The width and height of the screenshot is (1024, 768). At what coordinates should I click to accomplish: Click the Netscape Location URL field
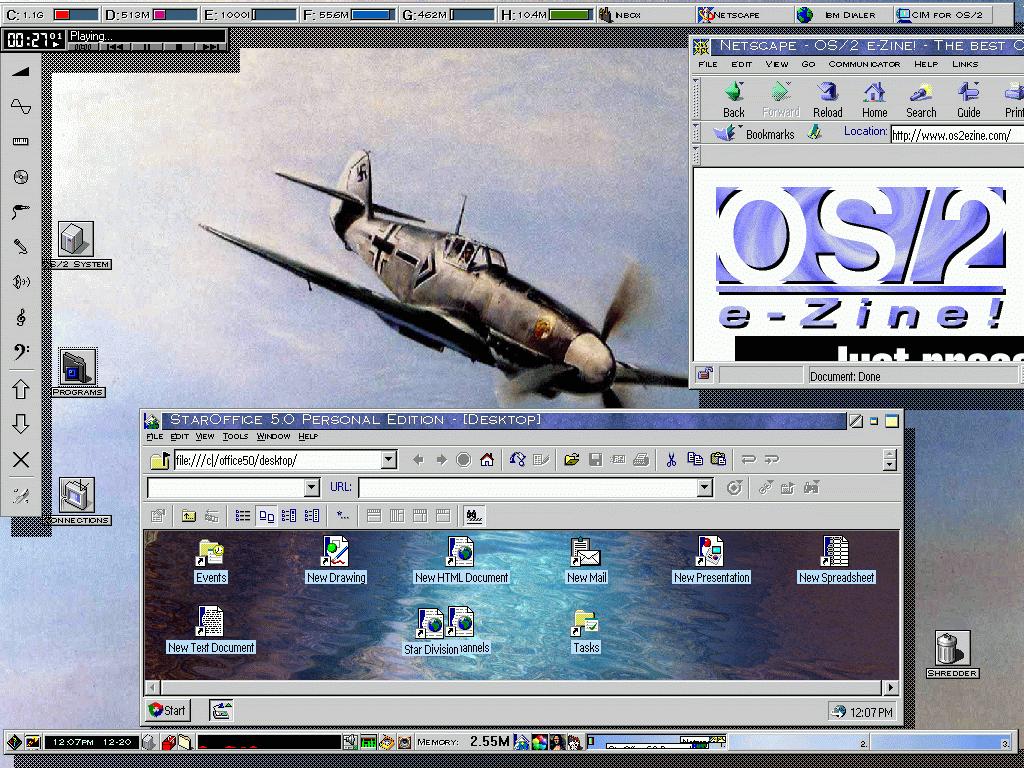957,135
